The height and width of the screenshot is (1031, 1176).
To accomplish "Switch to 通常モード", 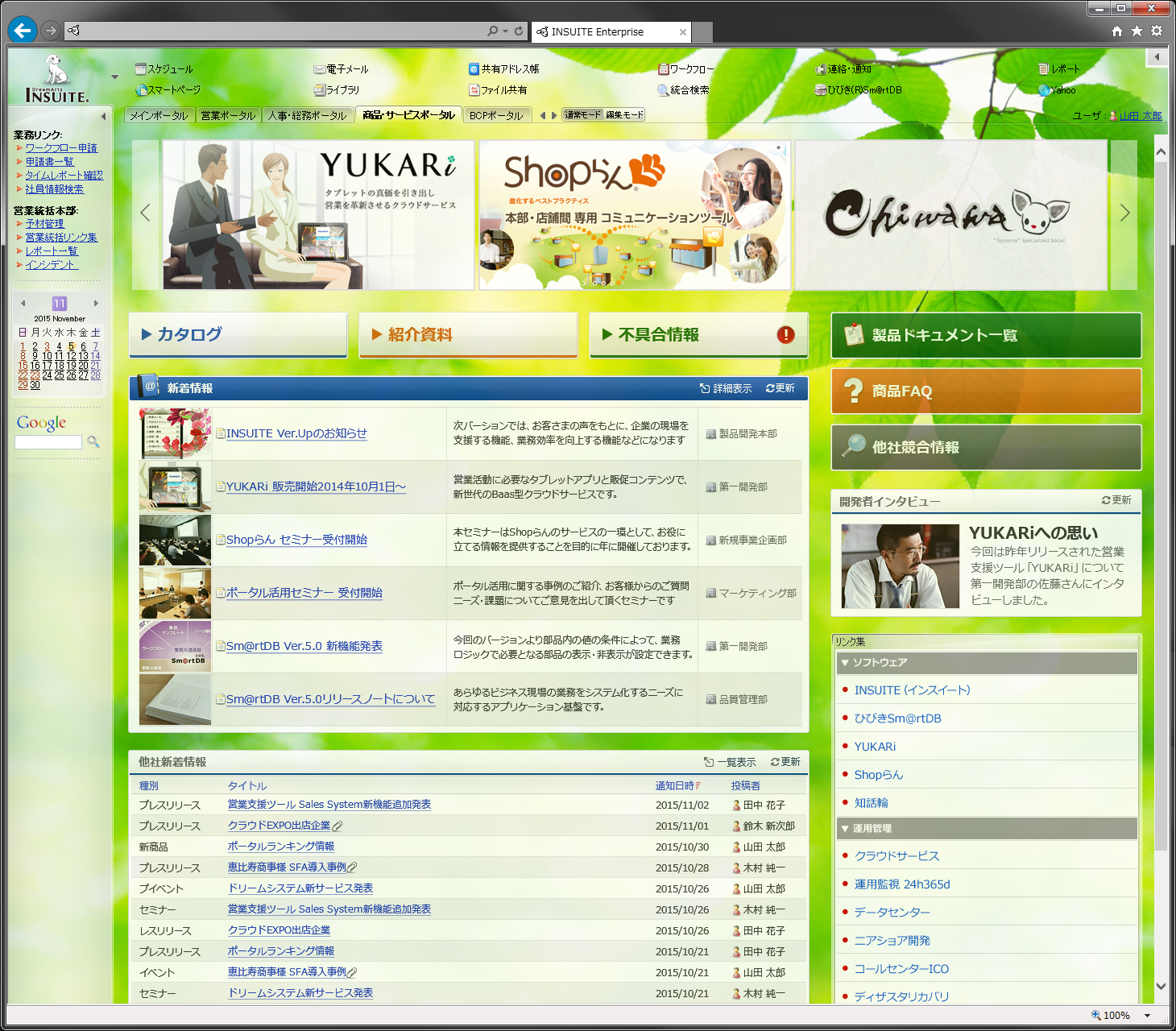I will (582, 115).
